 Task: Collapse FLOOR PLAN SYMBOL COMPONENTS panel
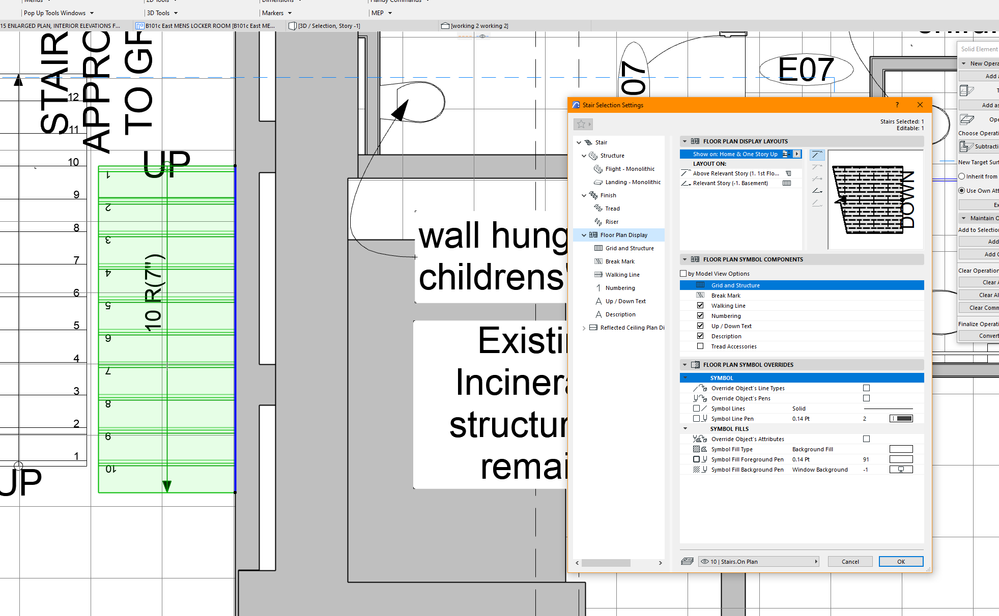tap(685, 260)
